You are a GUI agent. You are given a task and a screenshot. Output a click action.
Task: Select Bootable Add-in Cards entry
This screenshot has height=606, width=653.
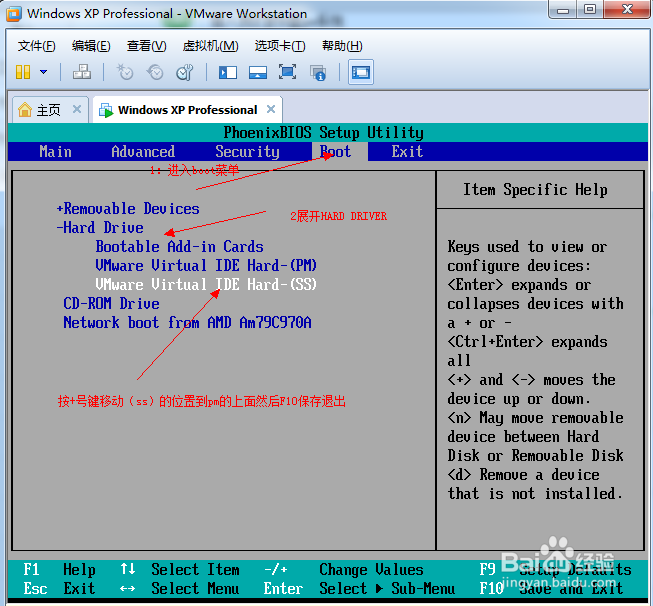[179, 247]
